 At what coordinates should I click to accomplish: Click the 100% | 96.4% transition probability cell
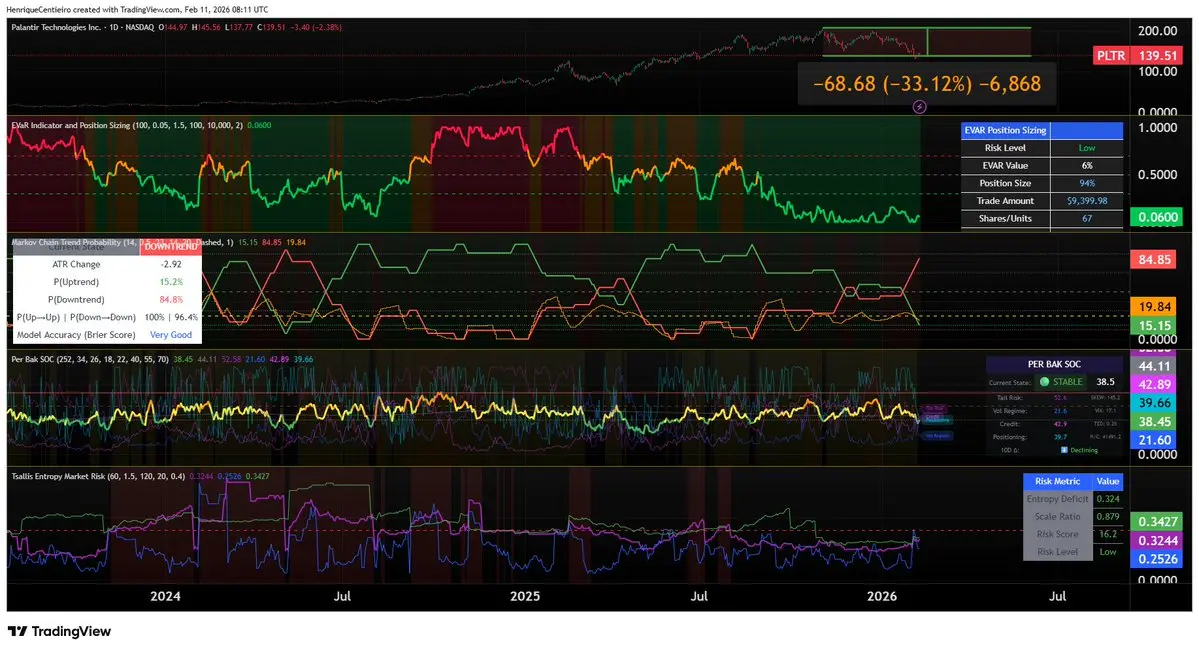(x=171, y=317)
